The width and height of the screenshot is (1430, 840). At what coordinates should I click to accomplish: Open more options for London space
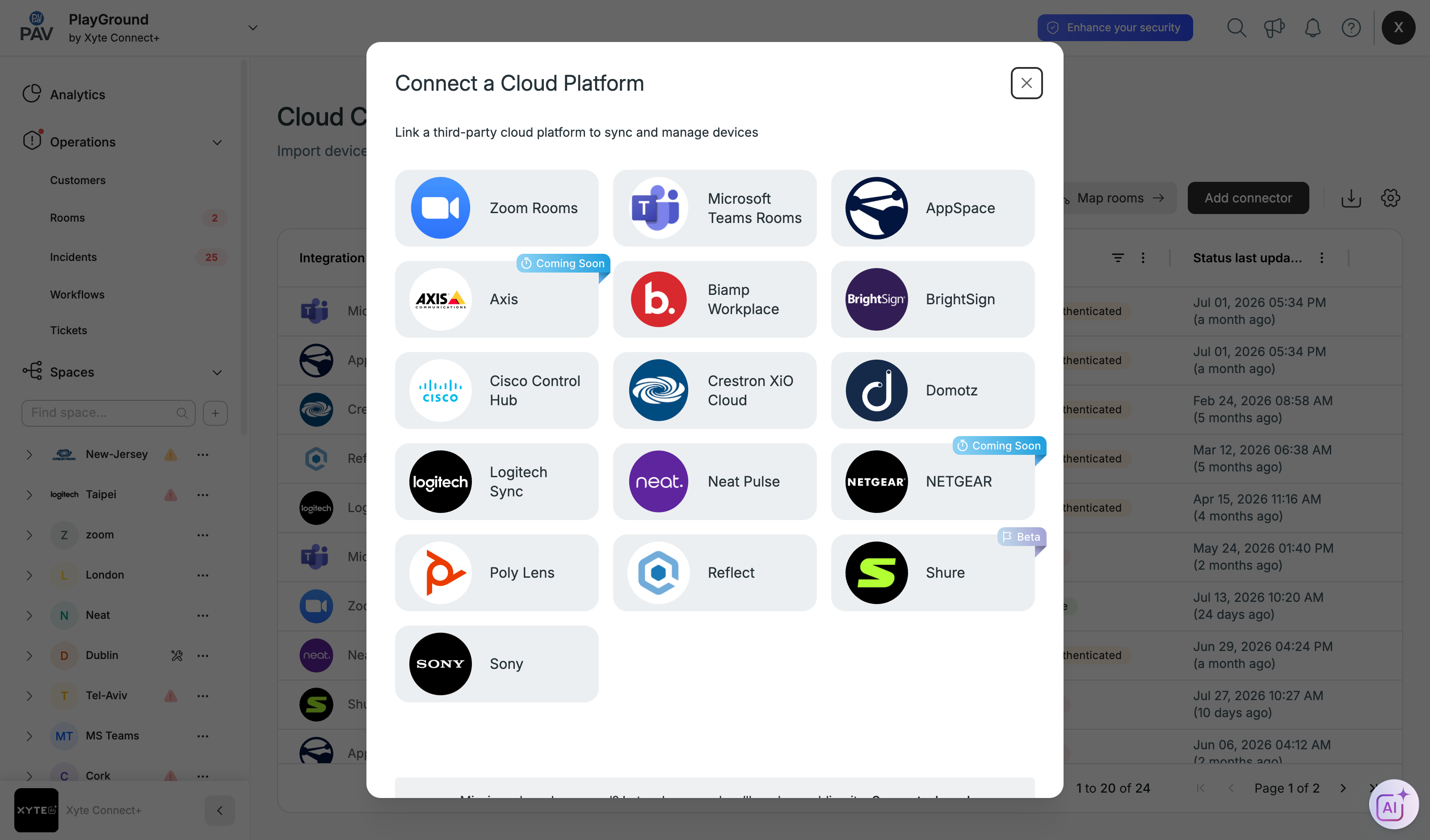pos(202,575)
